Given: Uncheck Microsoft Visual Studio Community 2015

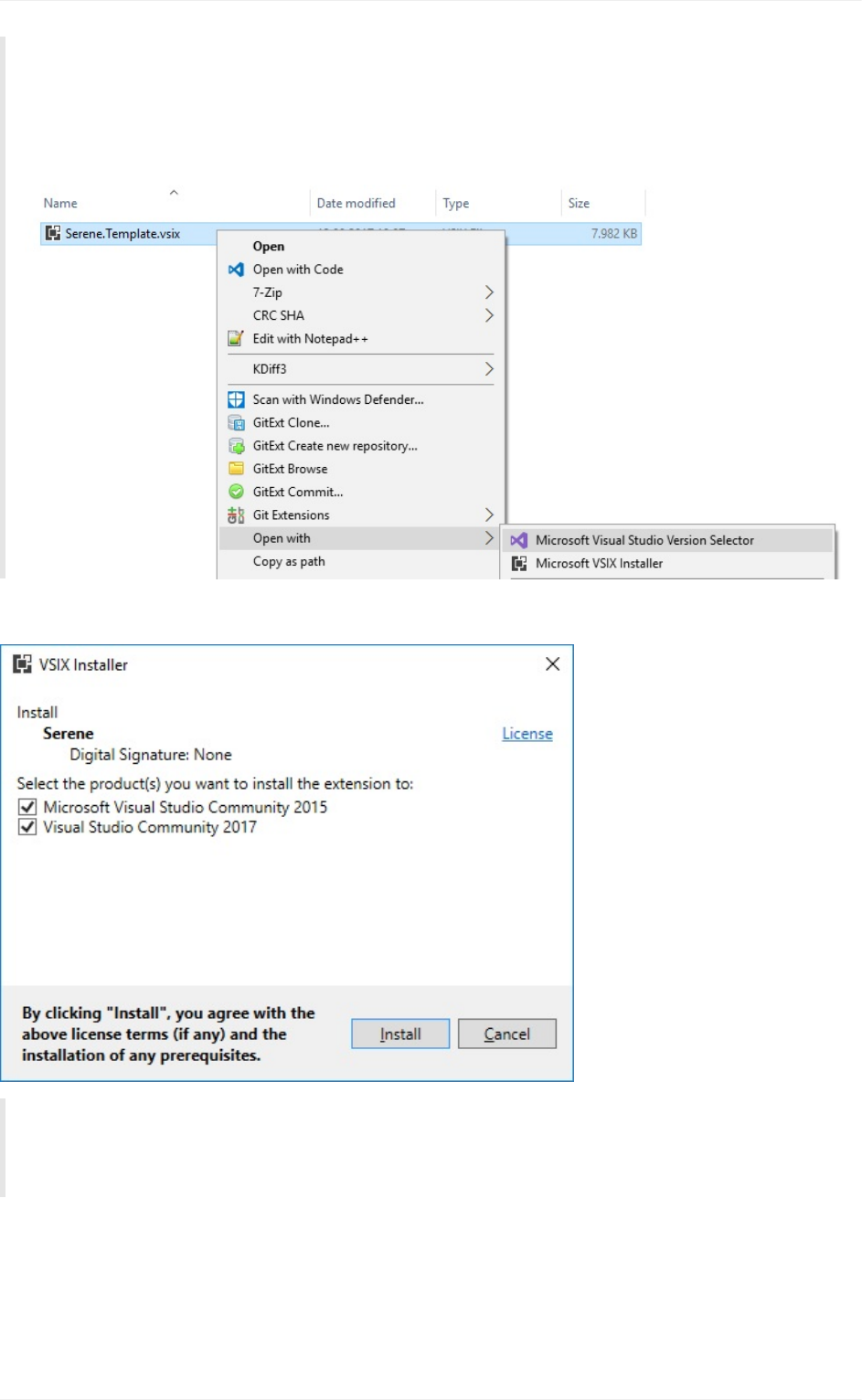Looking at the screenshot, I should pos(27,807).
